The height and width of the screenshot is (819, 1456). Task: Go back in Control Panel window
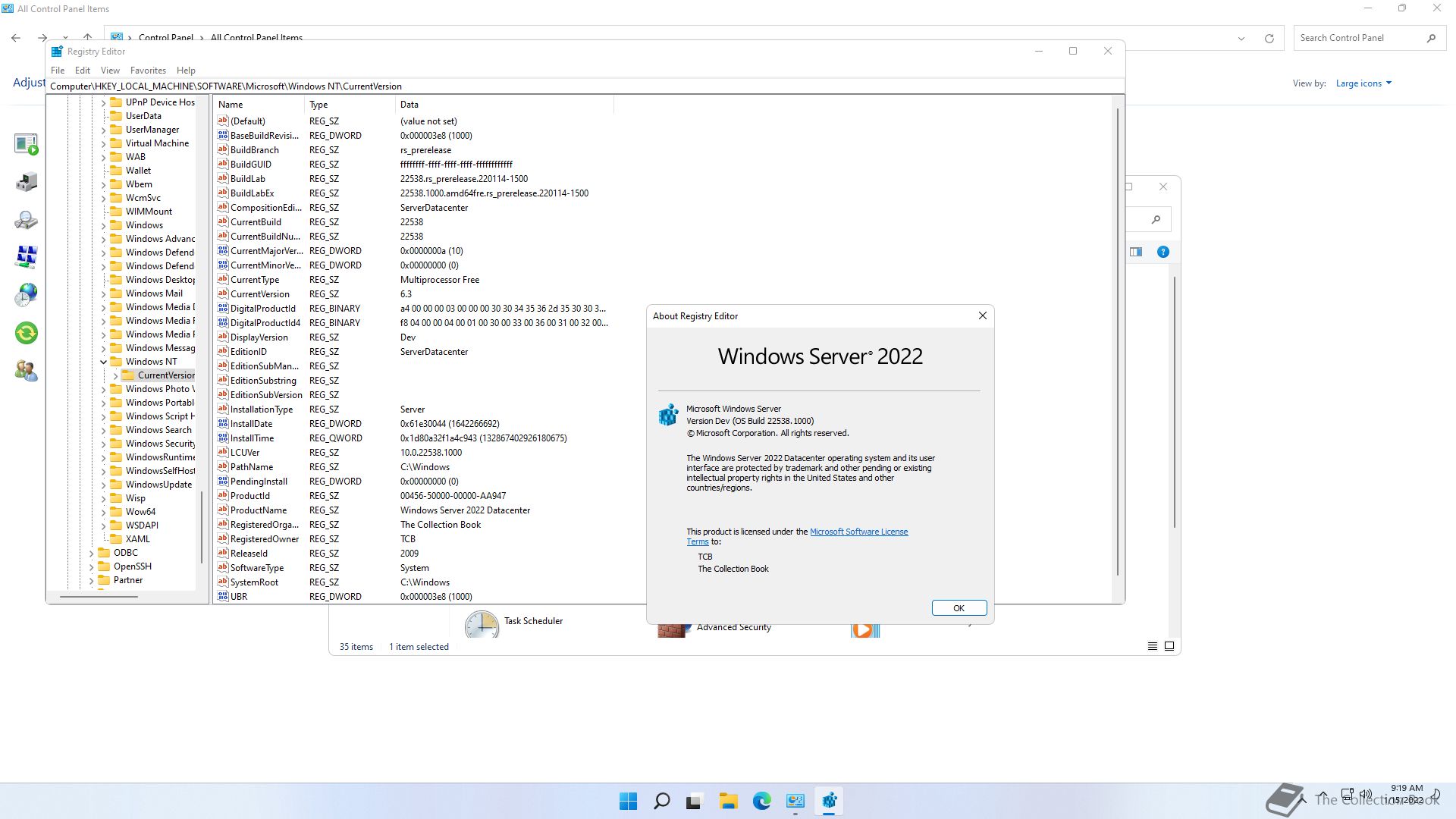coord(16,37)
